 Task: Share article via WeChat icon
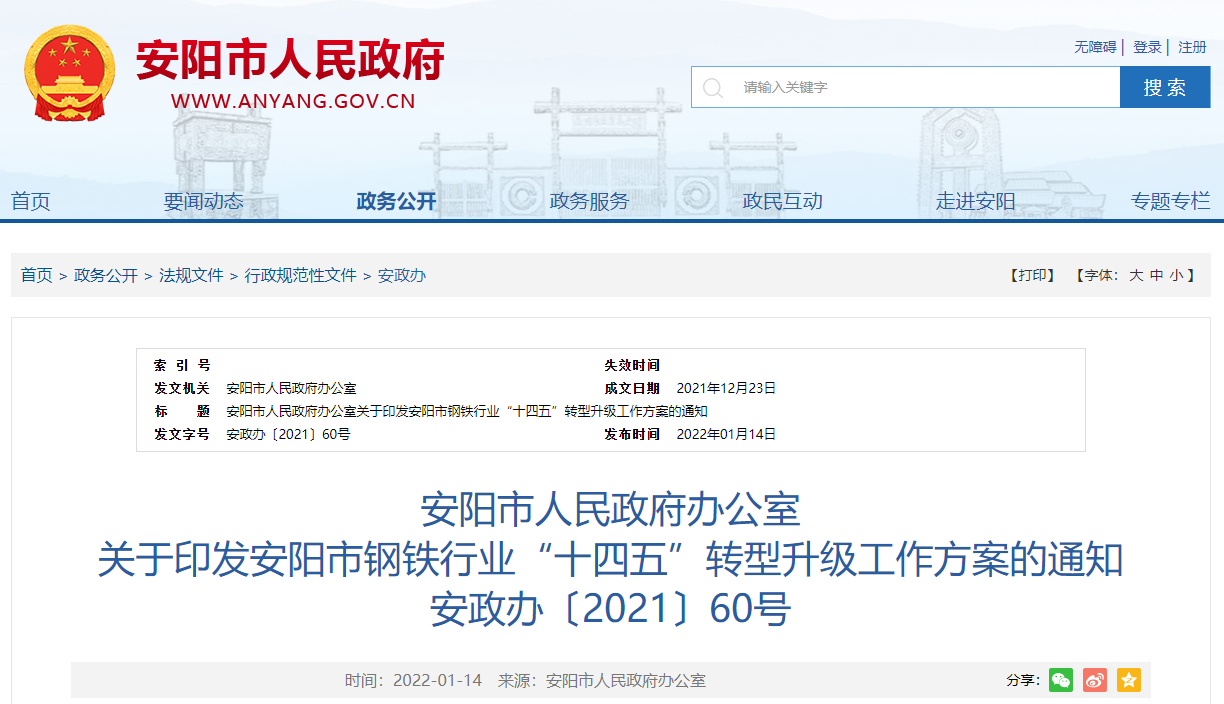(1061, 680)
